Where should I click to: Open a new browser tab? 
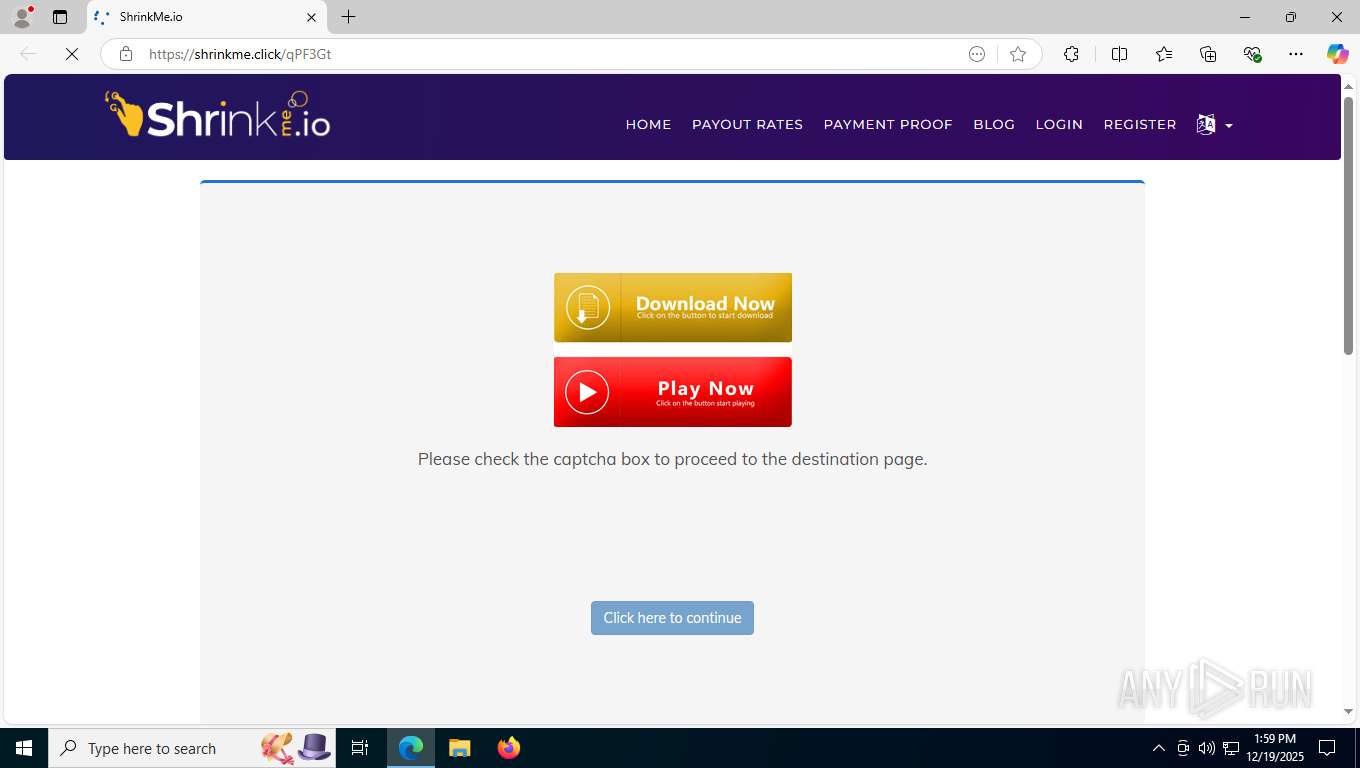coord(348,17)
